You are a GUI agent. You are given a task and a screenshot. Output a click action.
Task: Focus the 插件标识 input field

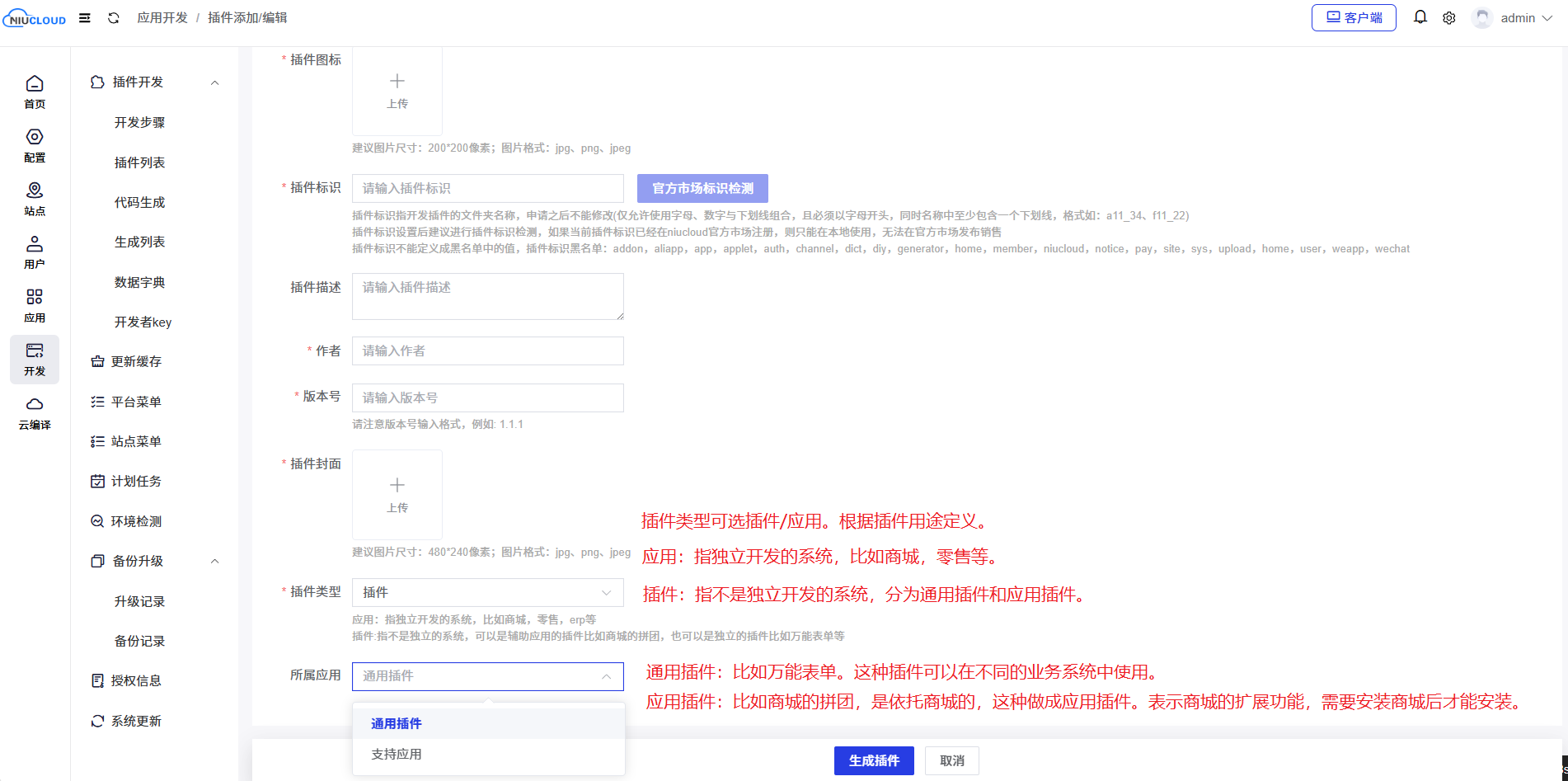(487, 188)
